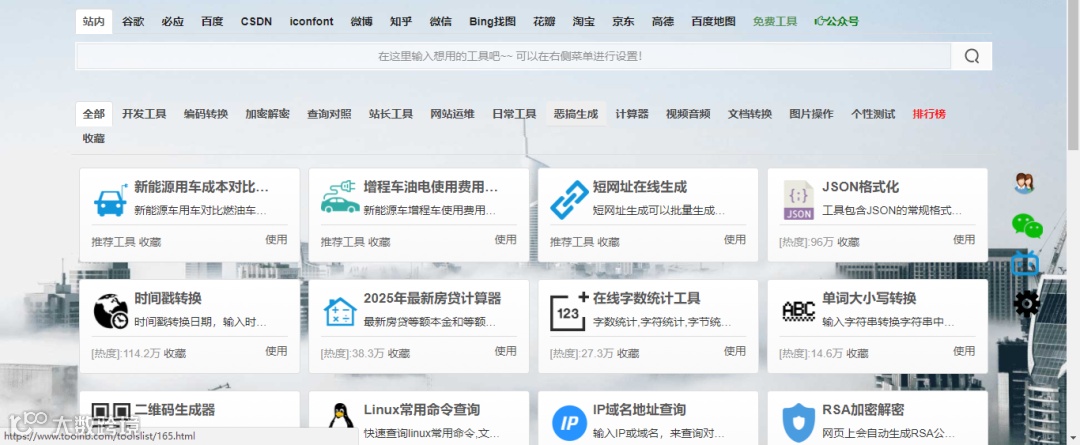Image resolution: width=1080 pixels, height=445 pixels.
Task: Open the 计算器 category
Action: point(632,114)
